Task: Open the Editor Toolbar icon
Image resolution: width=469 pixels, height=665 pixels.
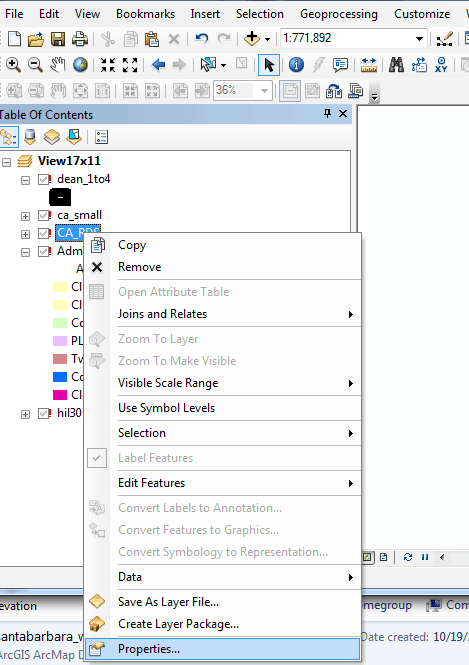Action: (445, 39)
